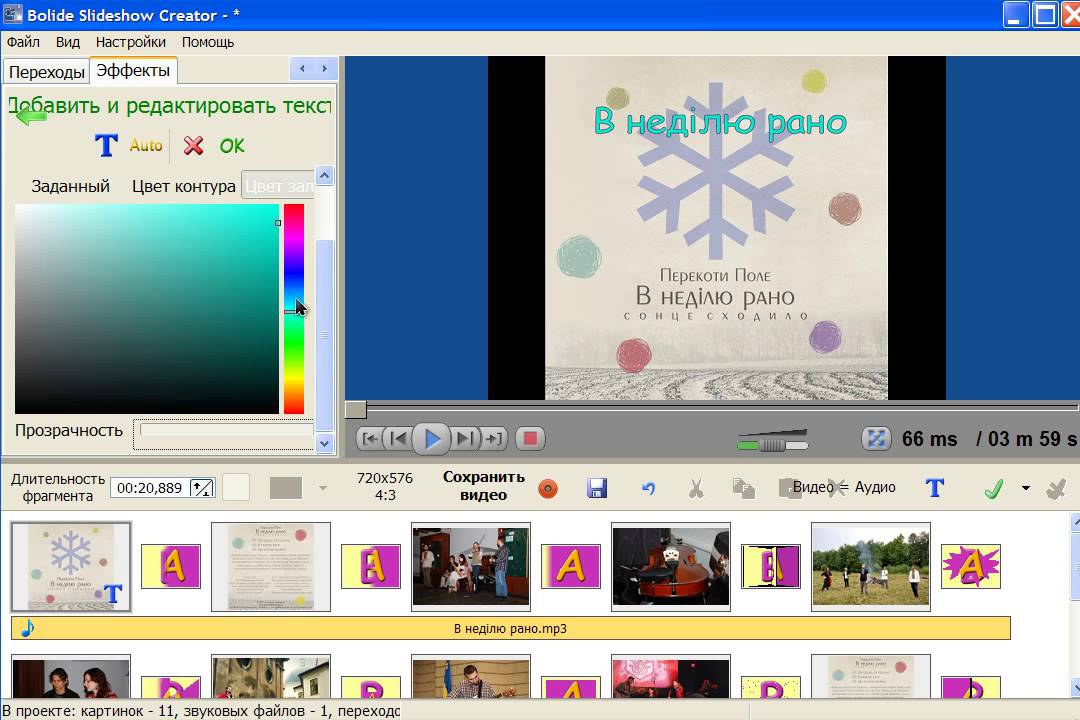Click first transition icon after snowflake slide
1080x720 pixels.
click(171, 566)
